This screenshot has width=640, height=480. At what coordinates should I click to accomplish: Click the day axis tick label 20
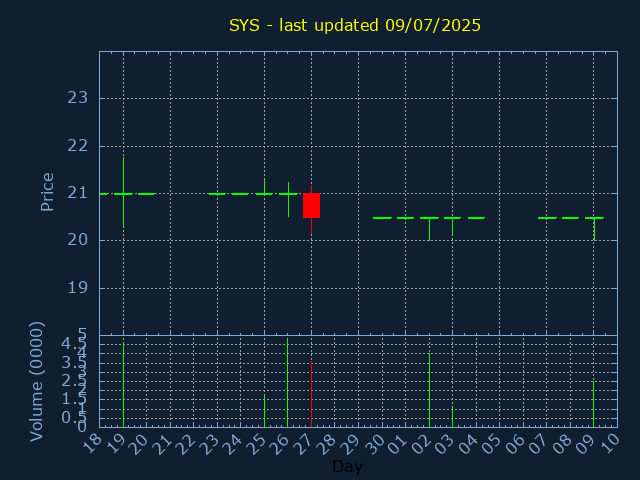(x=140, y=443)
